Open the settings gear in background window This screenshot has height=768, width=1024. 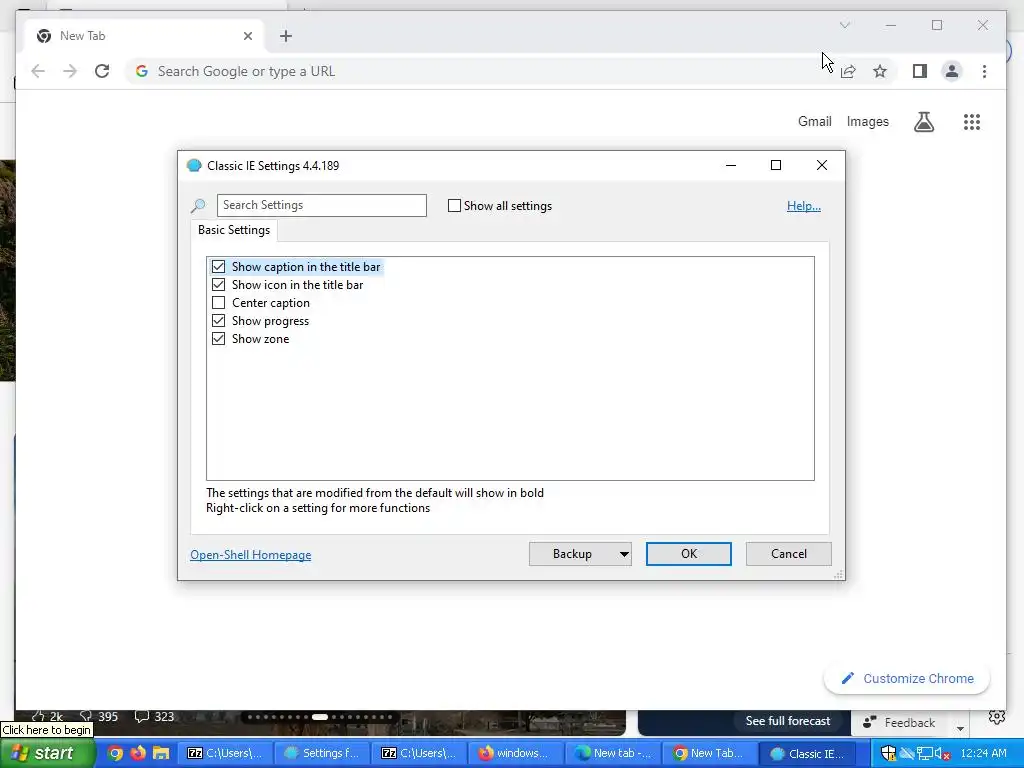996,717
